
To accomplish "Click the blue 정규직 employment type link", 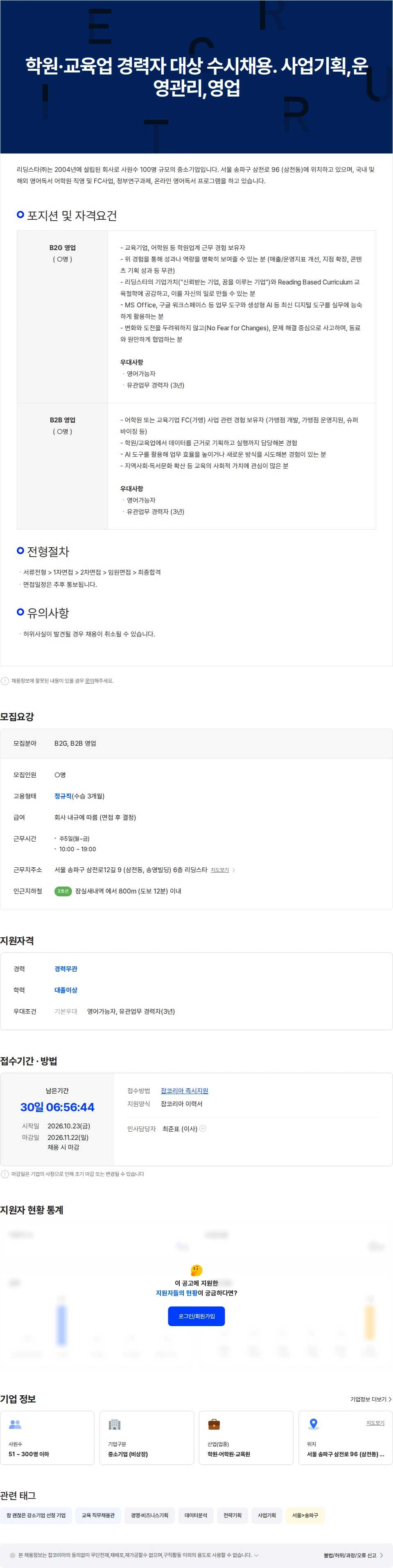I will pyautogui.click(x=63, y=796).
